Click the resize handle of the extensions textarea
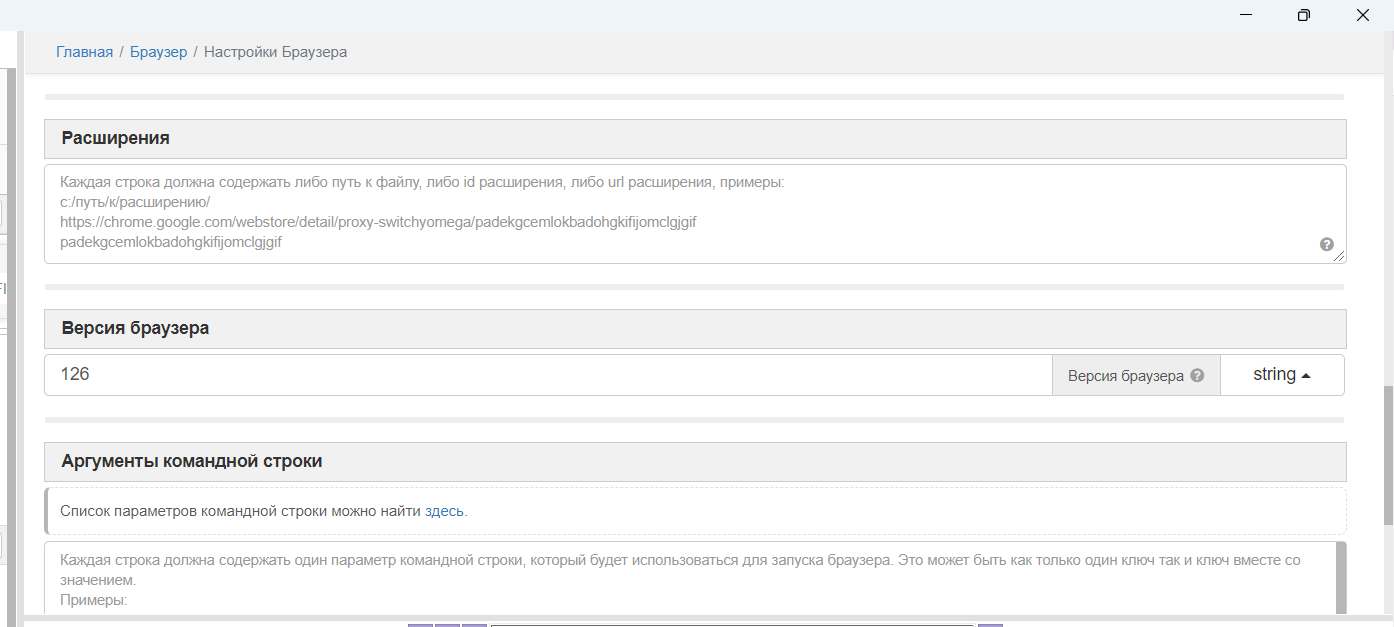Image resolution: width=1394 pixels, height=627 pixels. [x=1338, y=257]
